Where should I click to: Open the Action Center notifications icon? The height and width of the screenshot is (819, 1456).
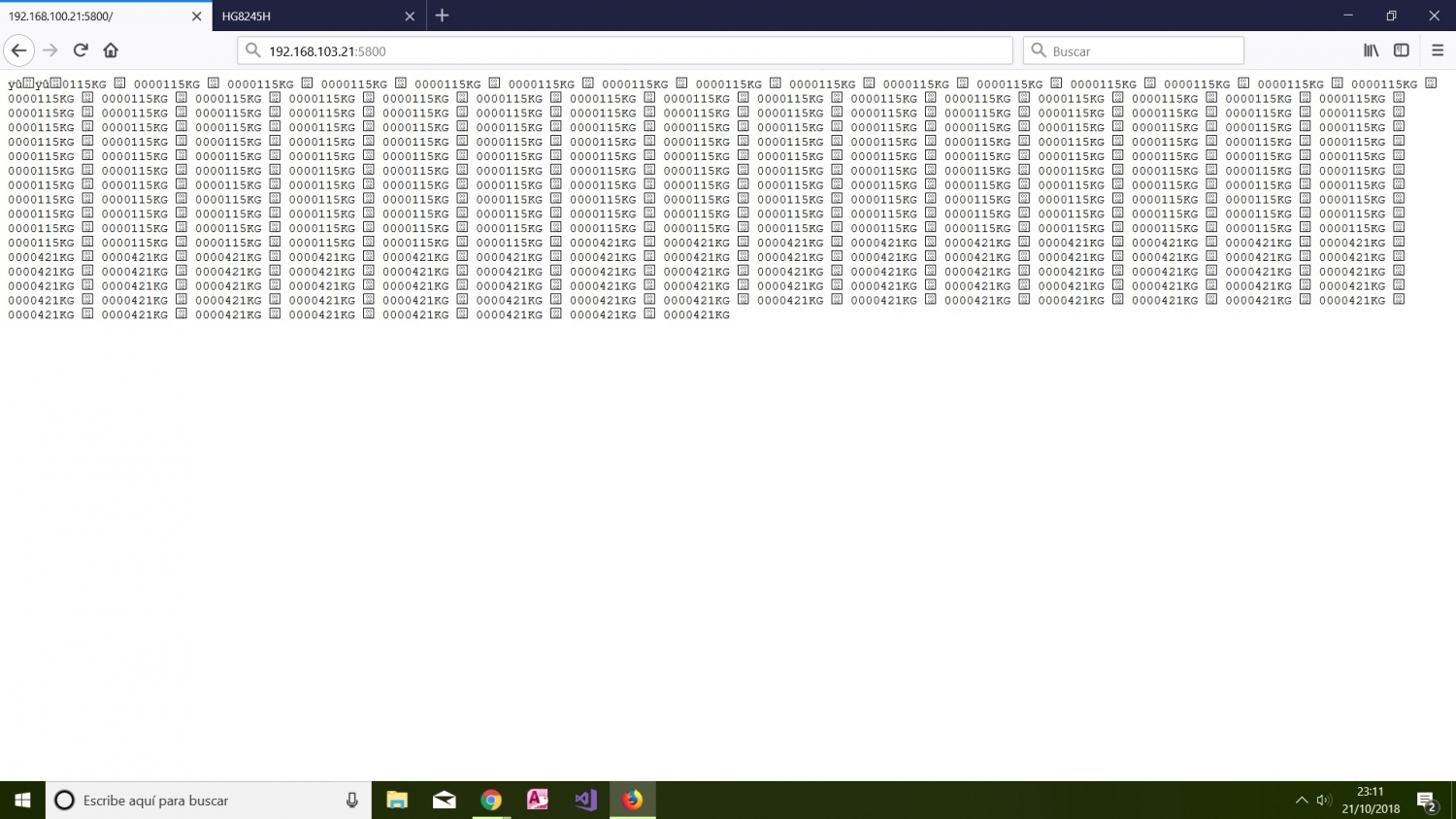1427,802
